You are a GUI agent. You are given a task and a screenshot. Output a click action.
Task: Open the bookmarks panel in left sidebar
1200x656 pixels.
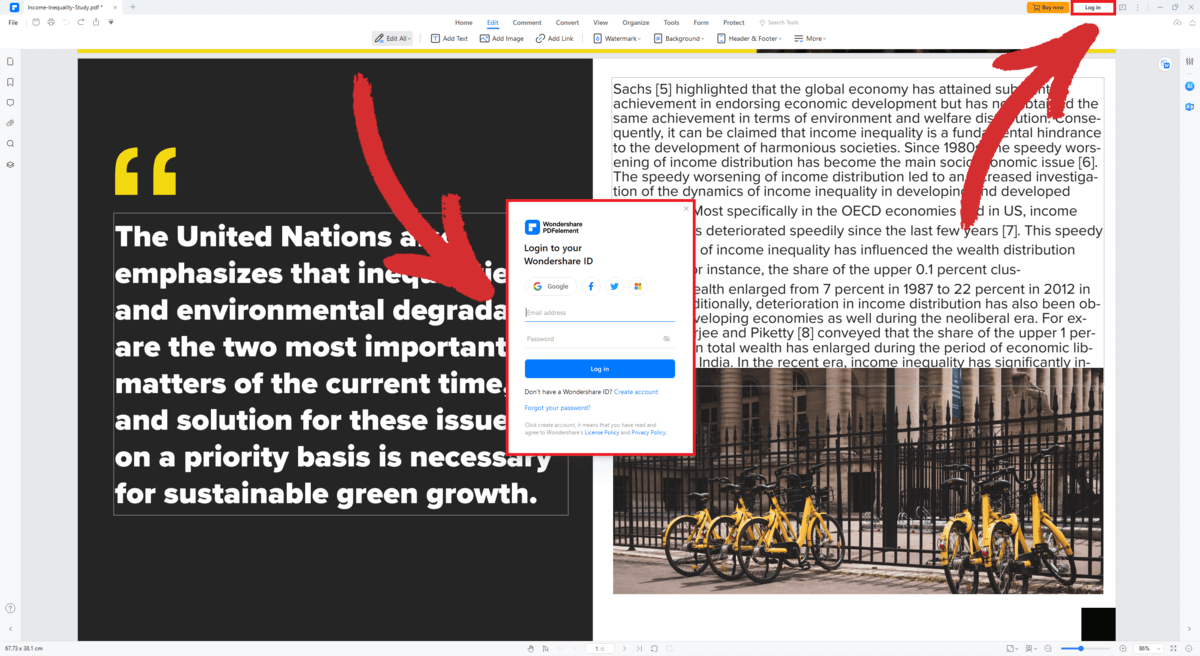10,82
